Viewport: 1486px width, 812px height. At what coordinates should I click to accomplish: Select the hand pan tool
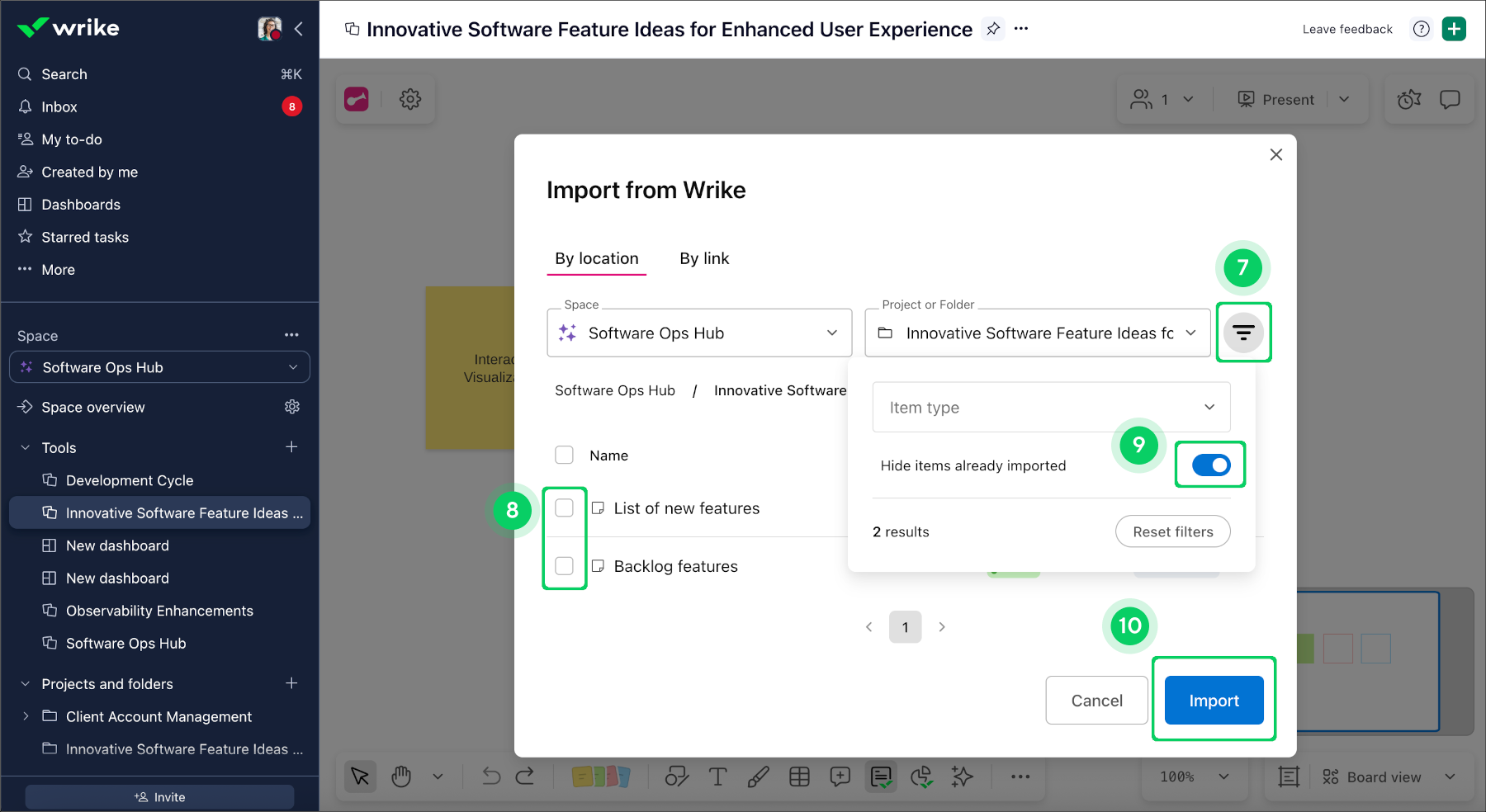tap(401, 777)
